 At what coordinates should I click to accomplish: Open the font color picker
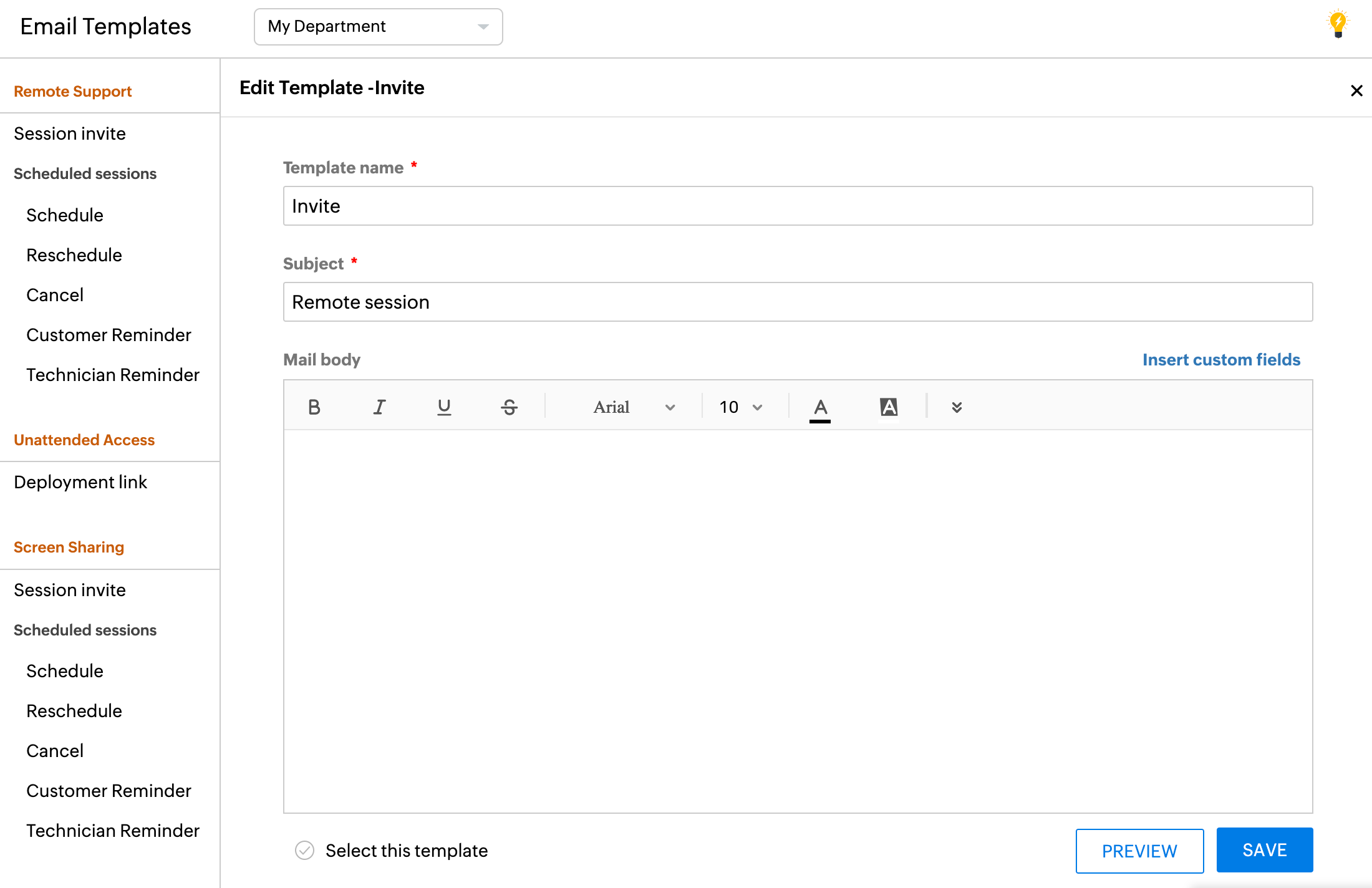820,407
